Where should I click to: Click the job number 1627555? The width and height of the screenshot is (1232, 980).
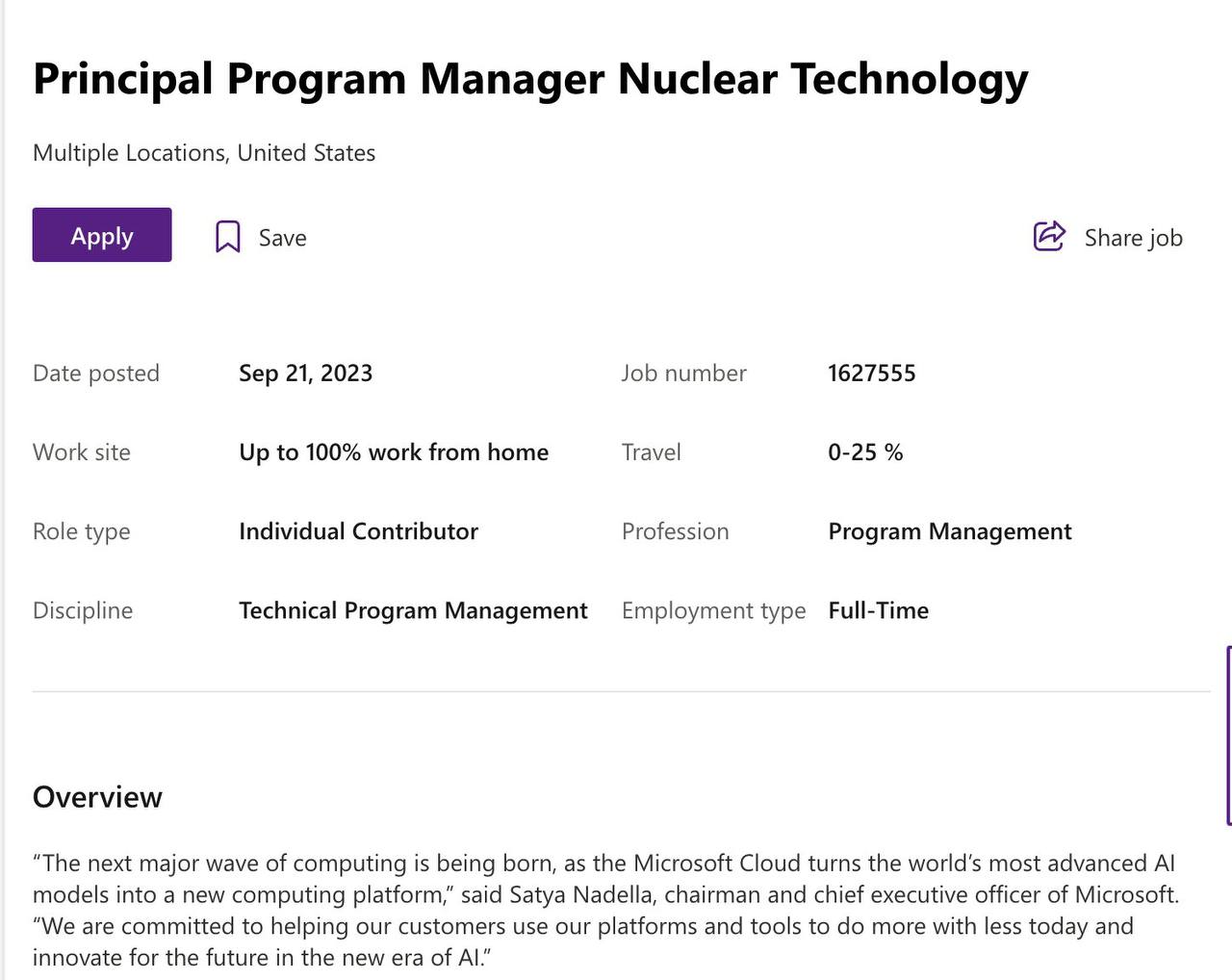pyautogui.click(x=872, y=374)
